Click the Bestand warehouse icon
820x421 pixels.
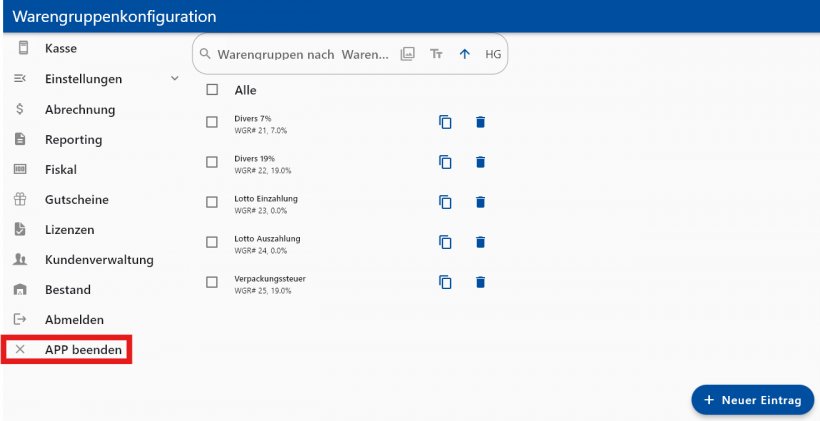point(20,289)
